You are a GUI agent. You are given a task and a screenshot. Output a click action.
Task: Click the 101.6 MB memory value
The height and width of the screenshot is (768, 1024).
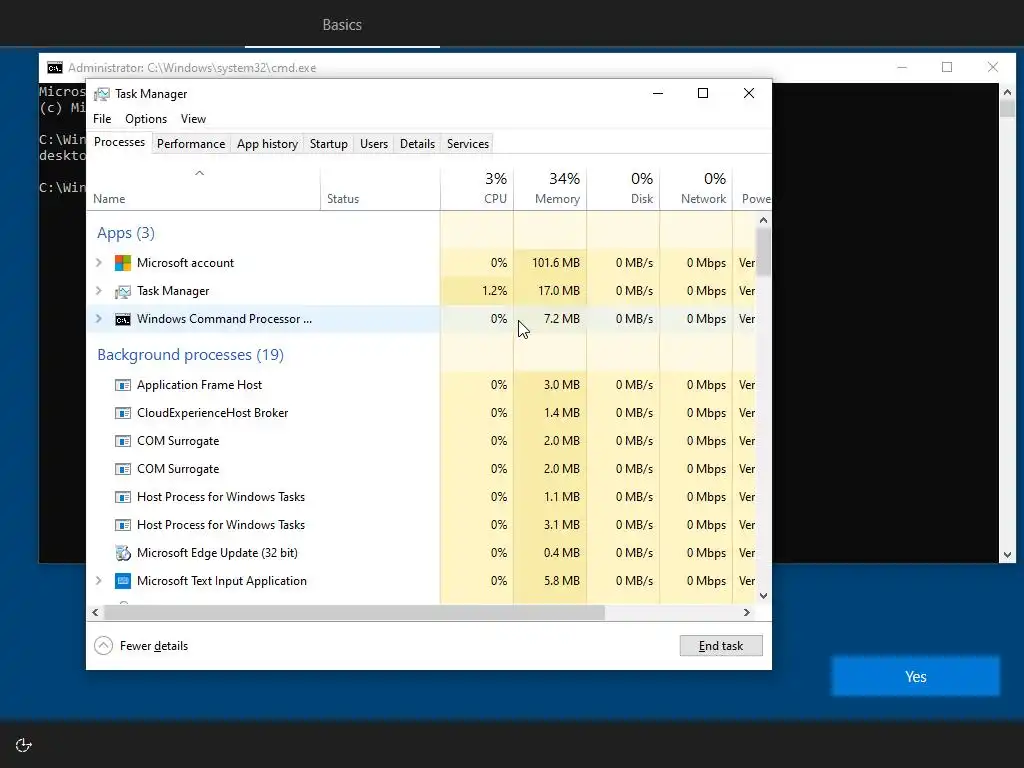(x=556, y=263)
